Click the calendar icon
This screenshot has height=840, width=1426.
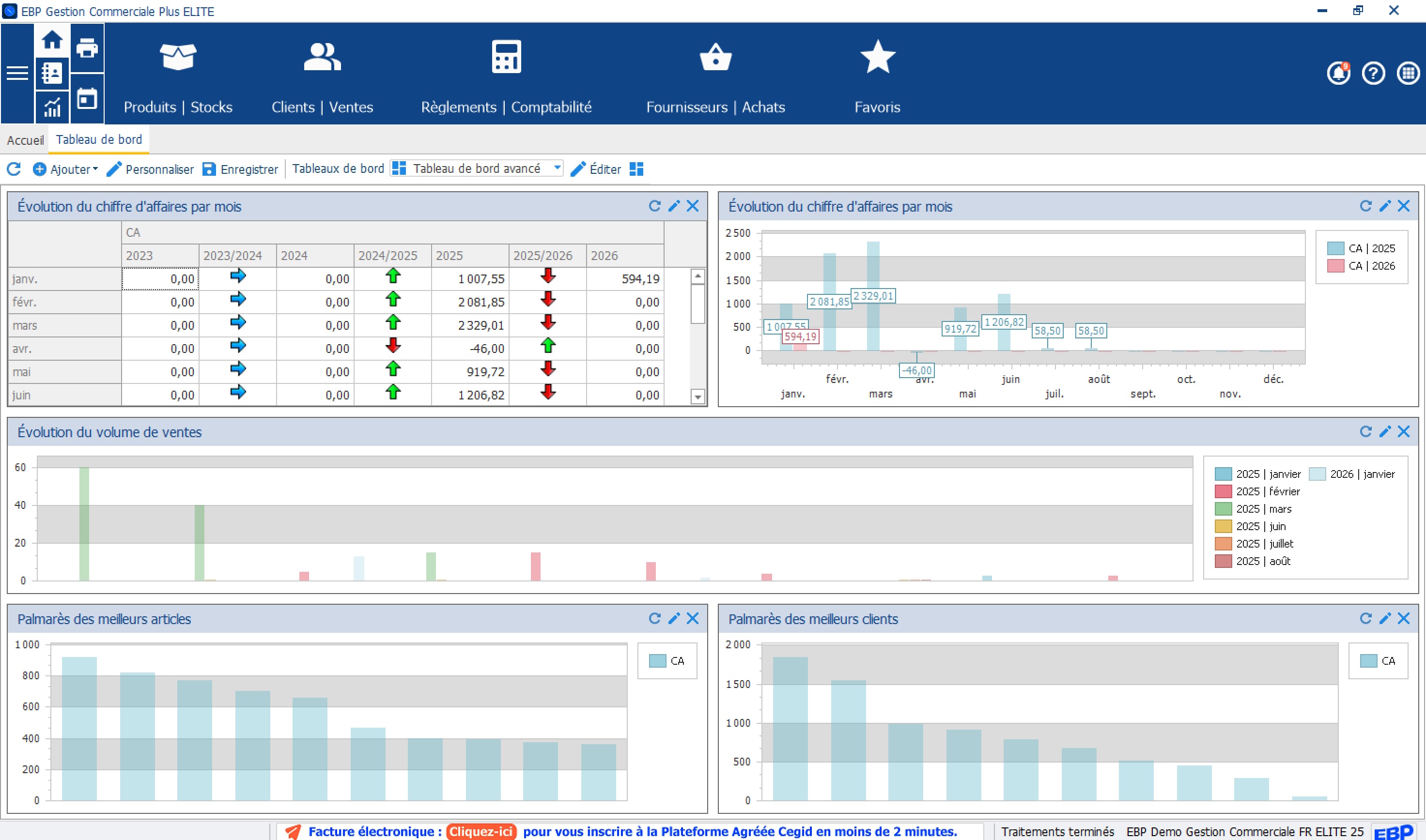87,99
